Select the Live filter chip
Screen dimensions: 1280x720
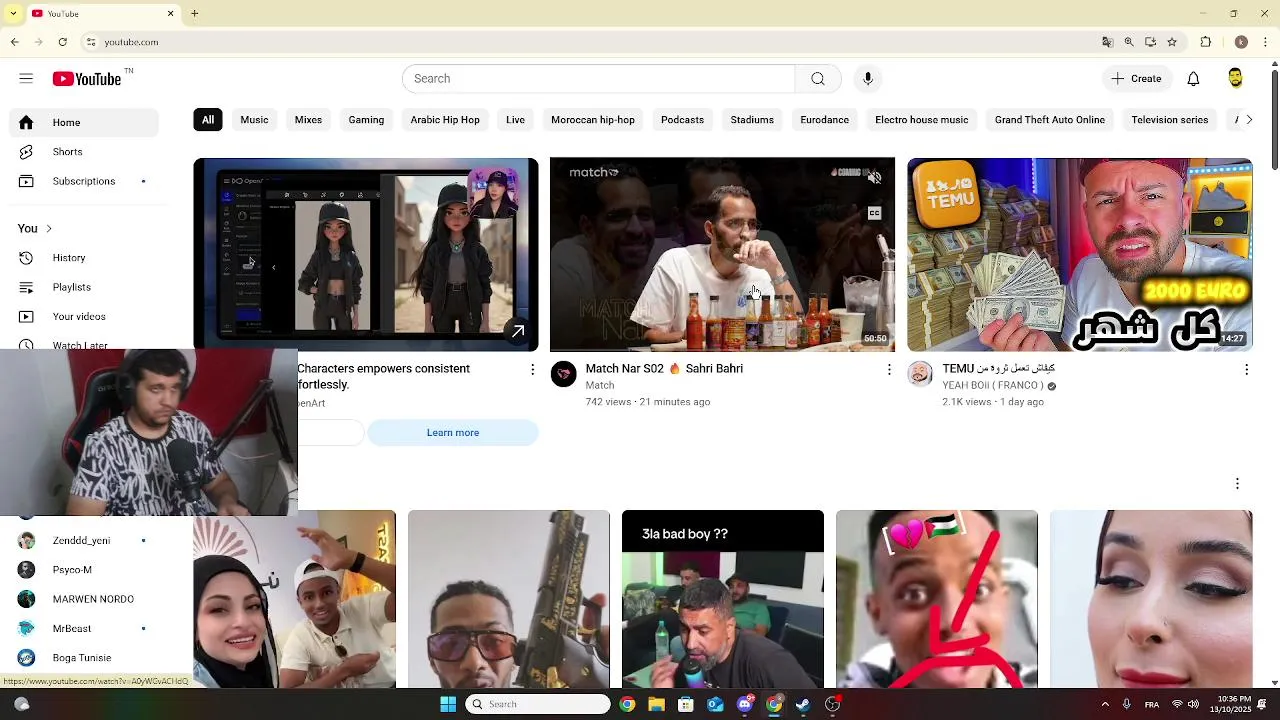click(515, 120)
